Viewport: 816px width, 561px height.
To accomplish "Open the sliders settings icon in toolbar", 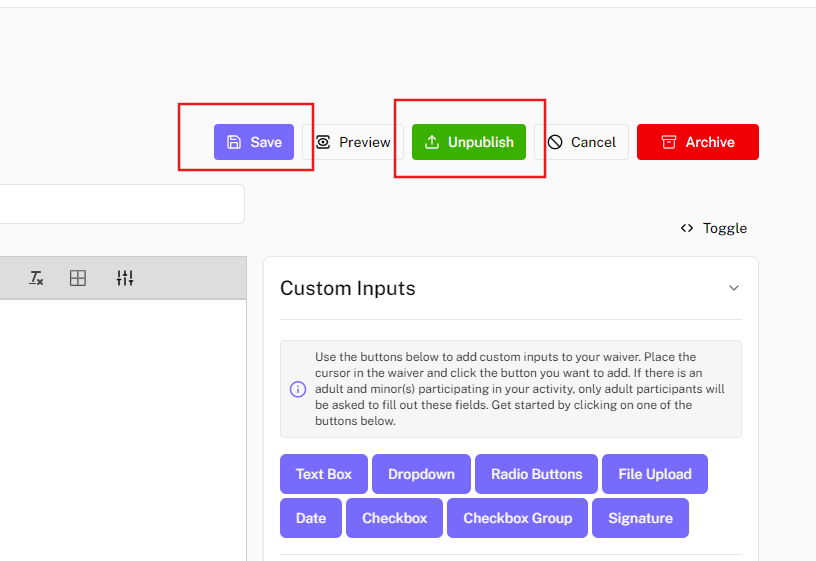I will pos(125,278).
